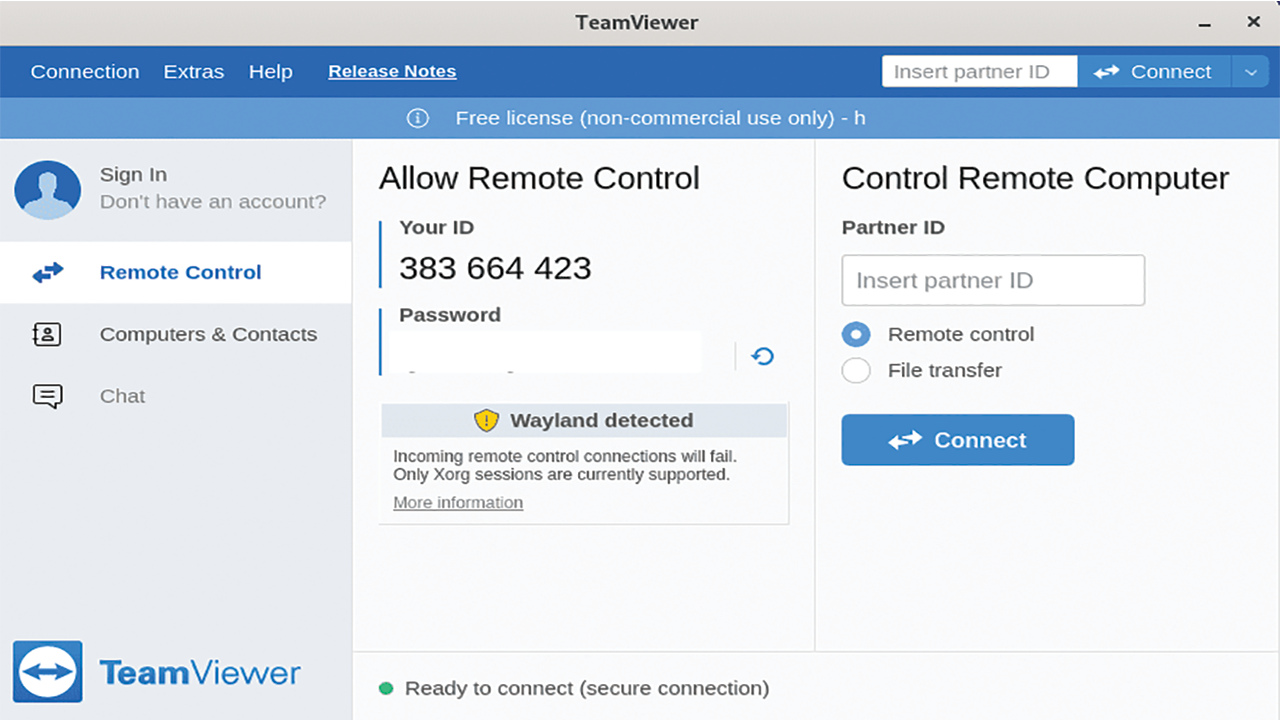
Task: Click the green Ready to connect status dot
Action: tap(384, 688)
